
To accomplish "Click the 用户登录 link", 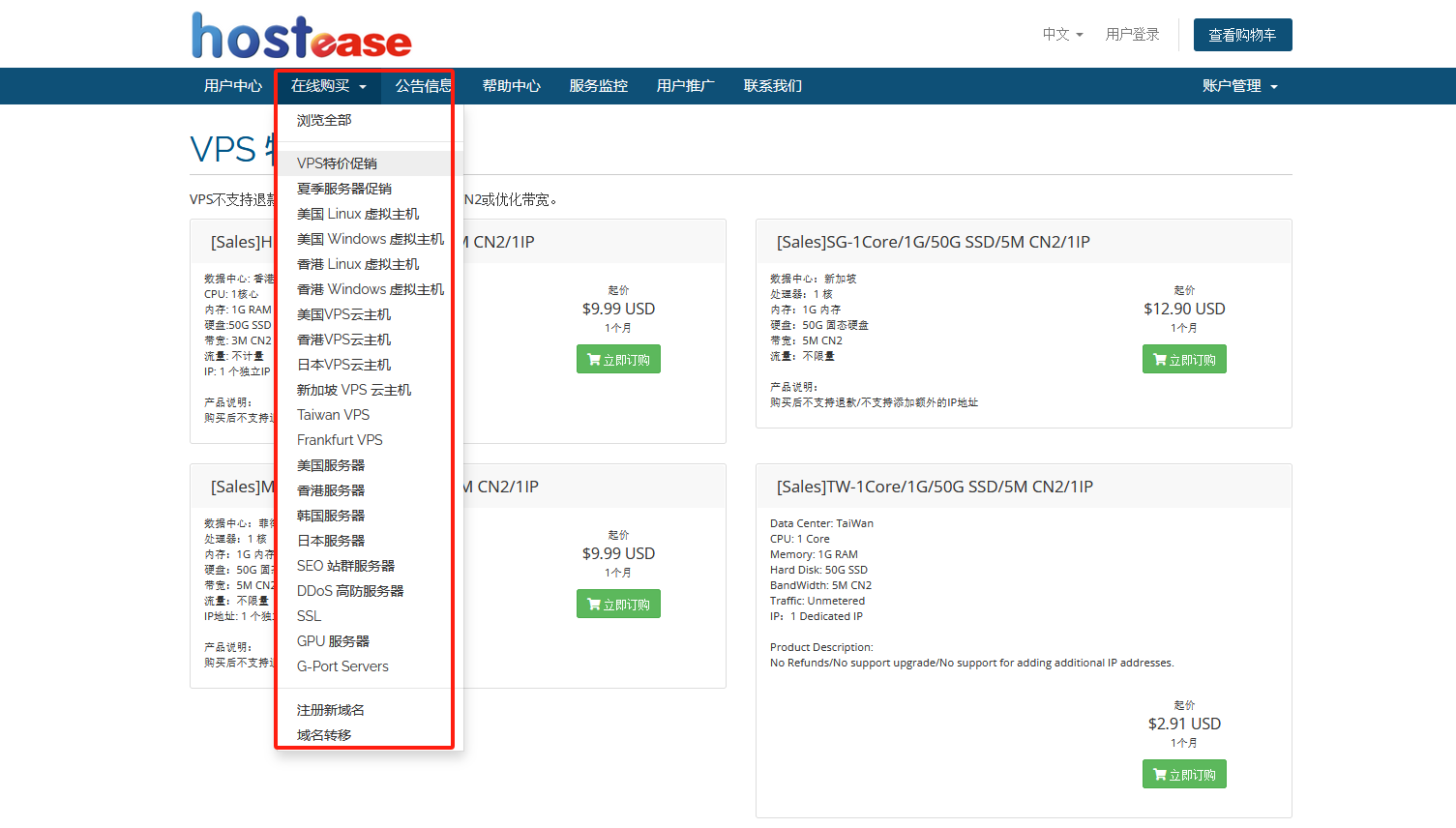I will pyautogui.click(x=1132, y=34).
